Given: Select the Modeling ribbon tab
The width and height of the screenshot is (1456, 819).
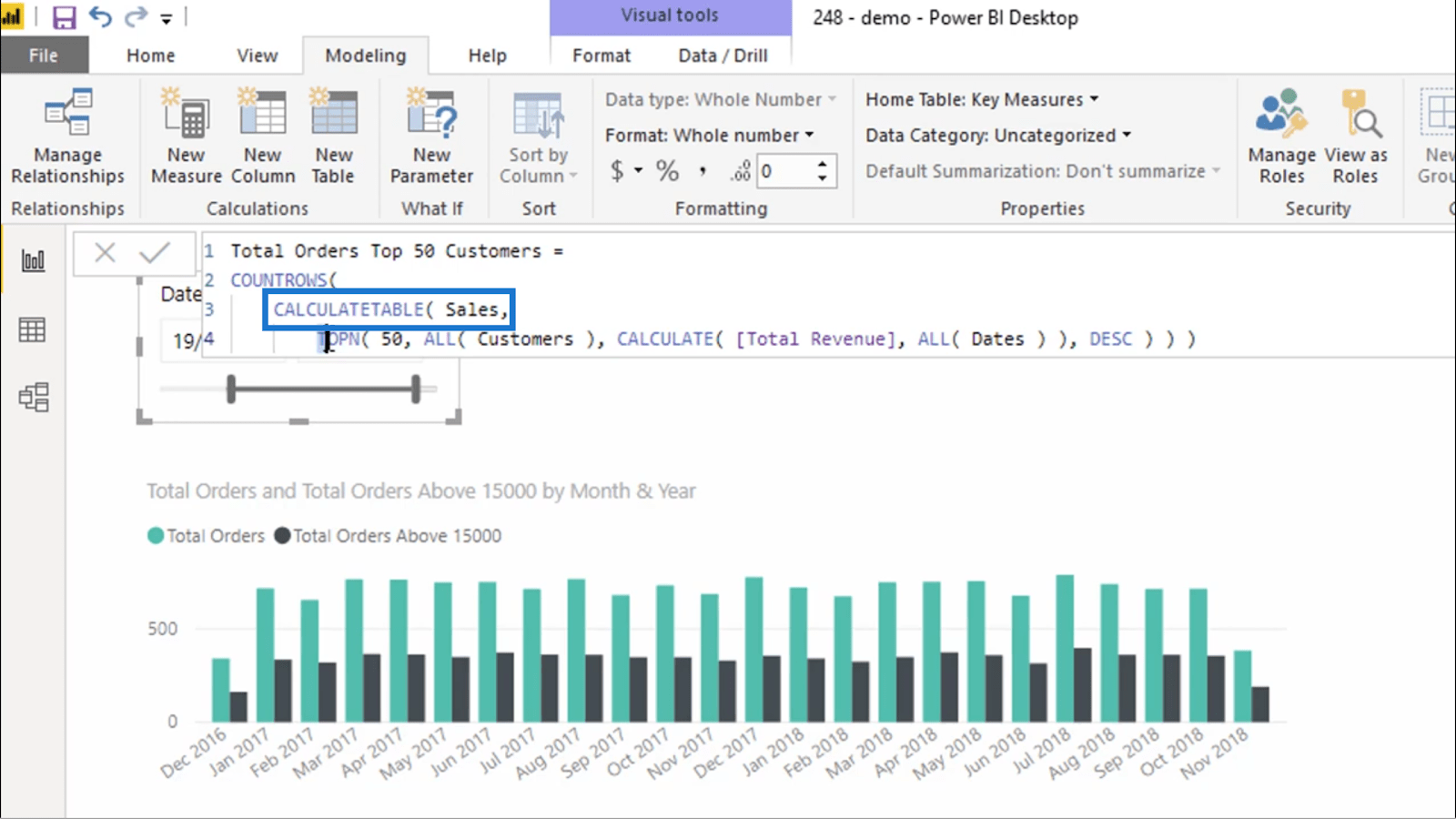Looking at the screenshot, I should pos(366,56).
